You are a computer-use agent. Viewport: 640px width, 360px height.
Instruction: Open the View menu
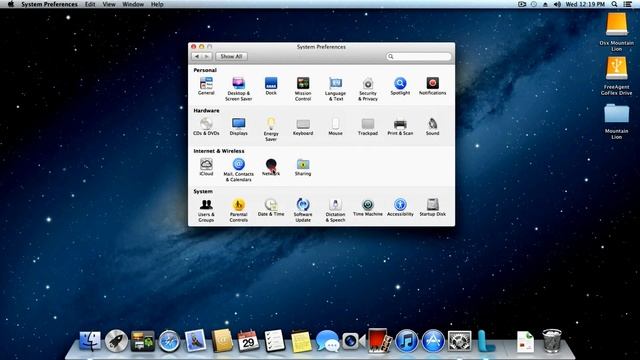[x=109, y=4]
